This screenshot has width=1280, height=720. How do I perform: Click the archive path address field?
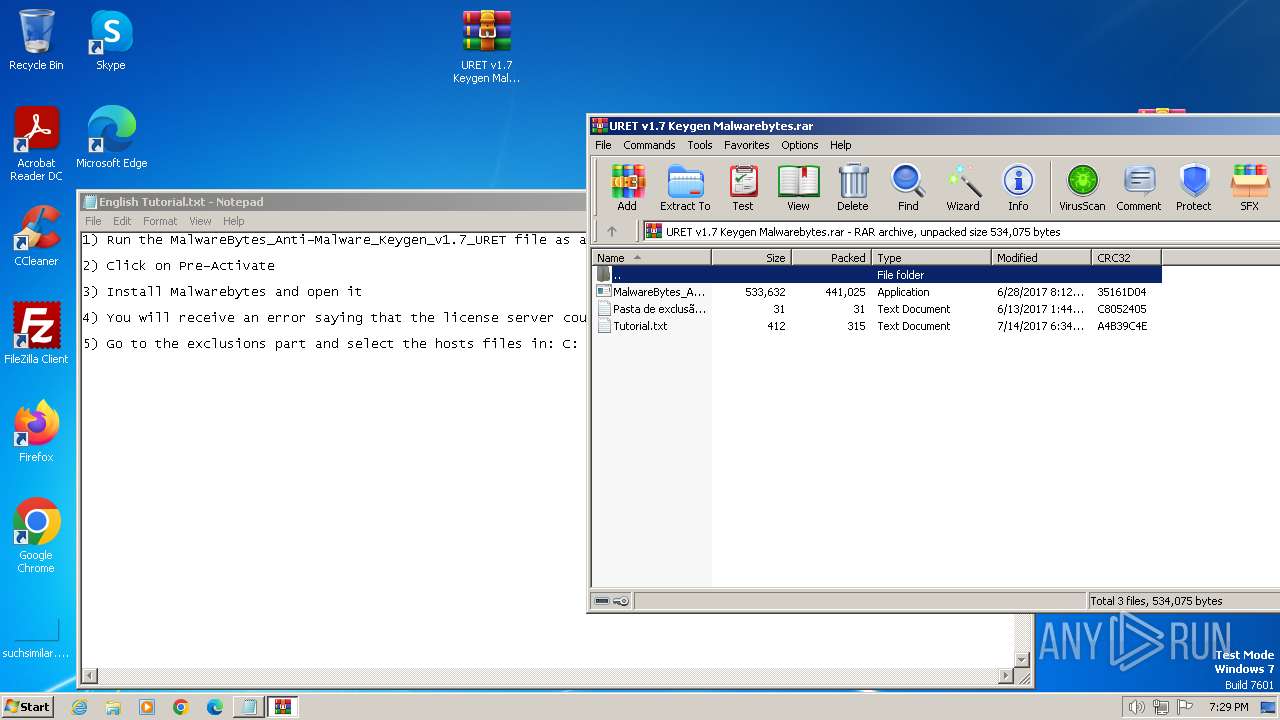pos(960,232)
